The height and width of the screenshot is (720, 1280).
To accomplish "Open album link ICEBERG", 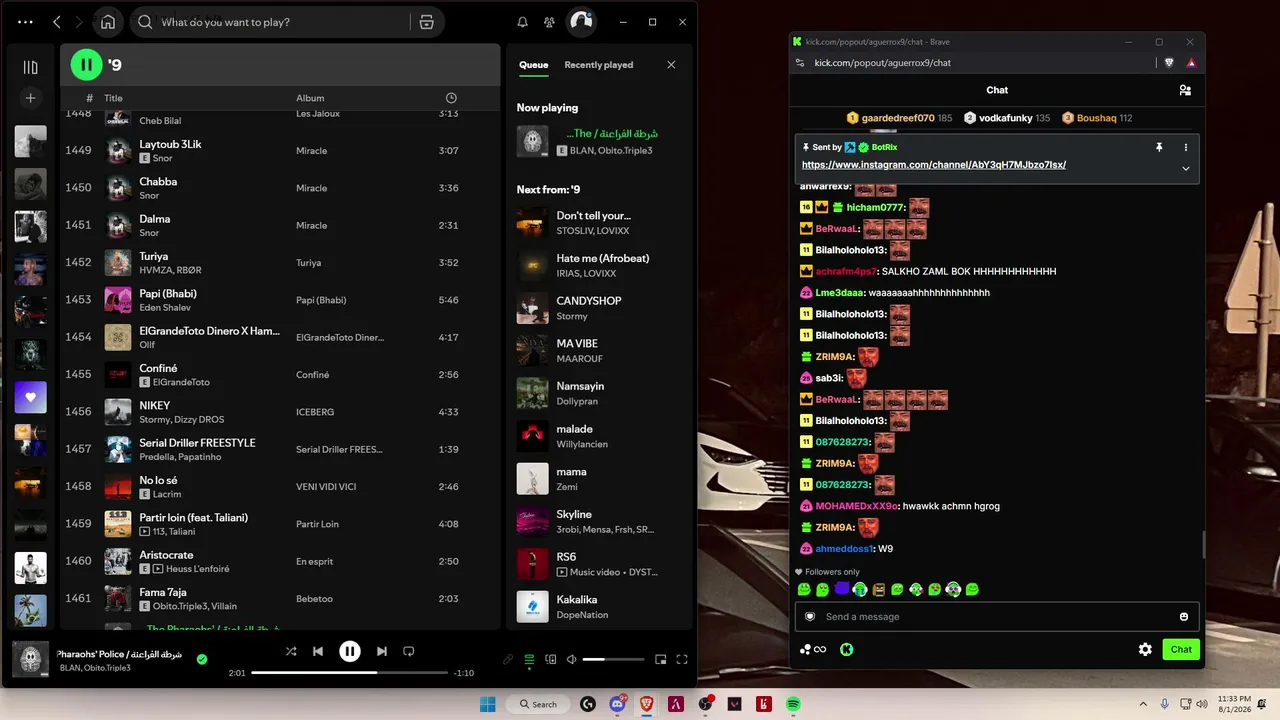I will [x=315, y=412].
